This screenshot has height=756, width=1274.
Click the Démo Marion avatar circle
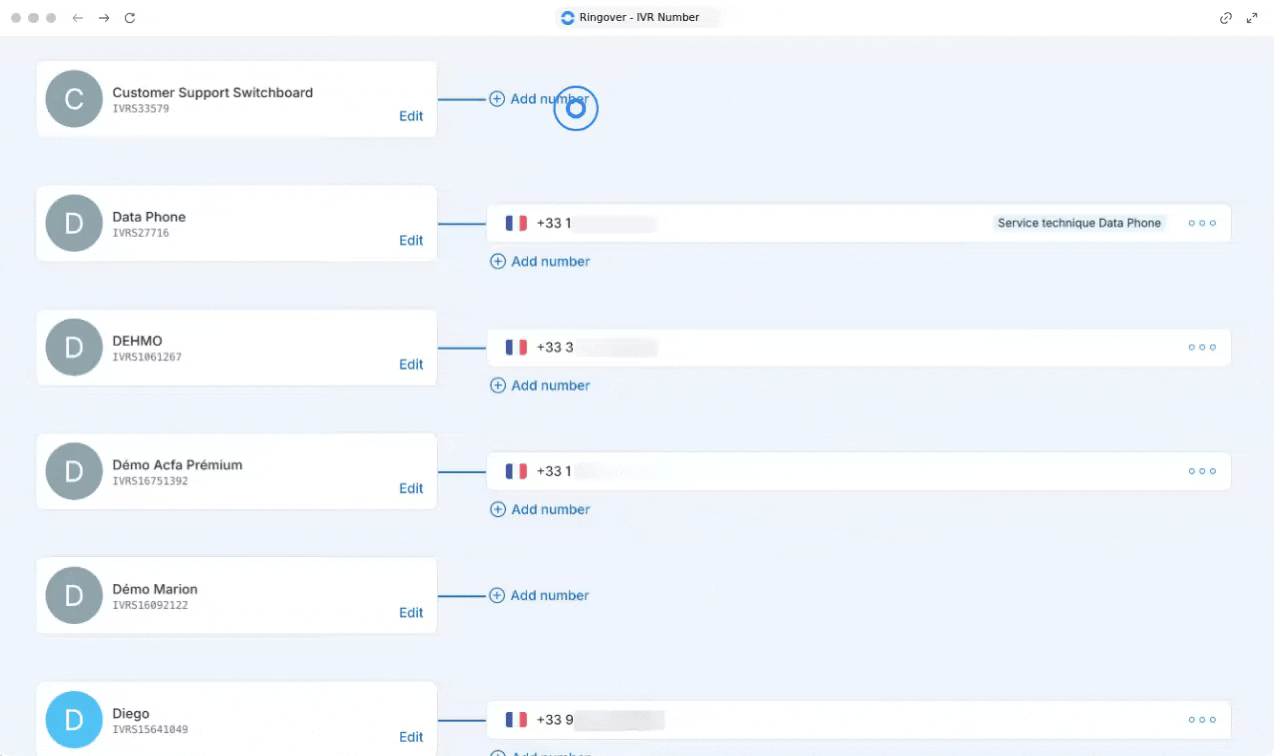coord(74,595)
